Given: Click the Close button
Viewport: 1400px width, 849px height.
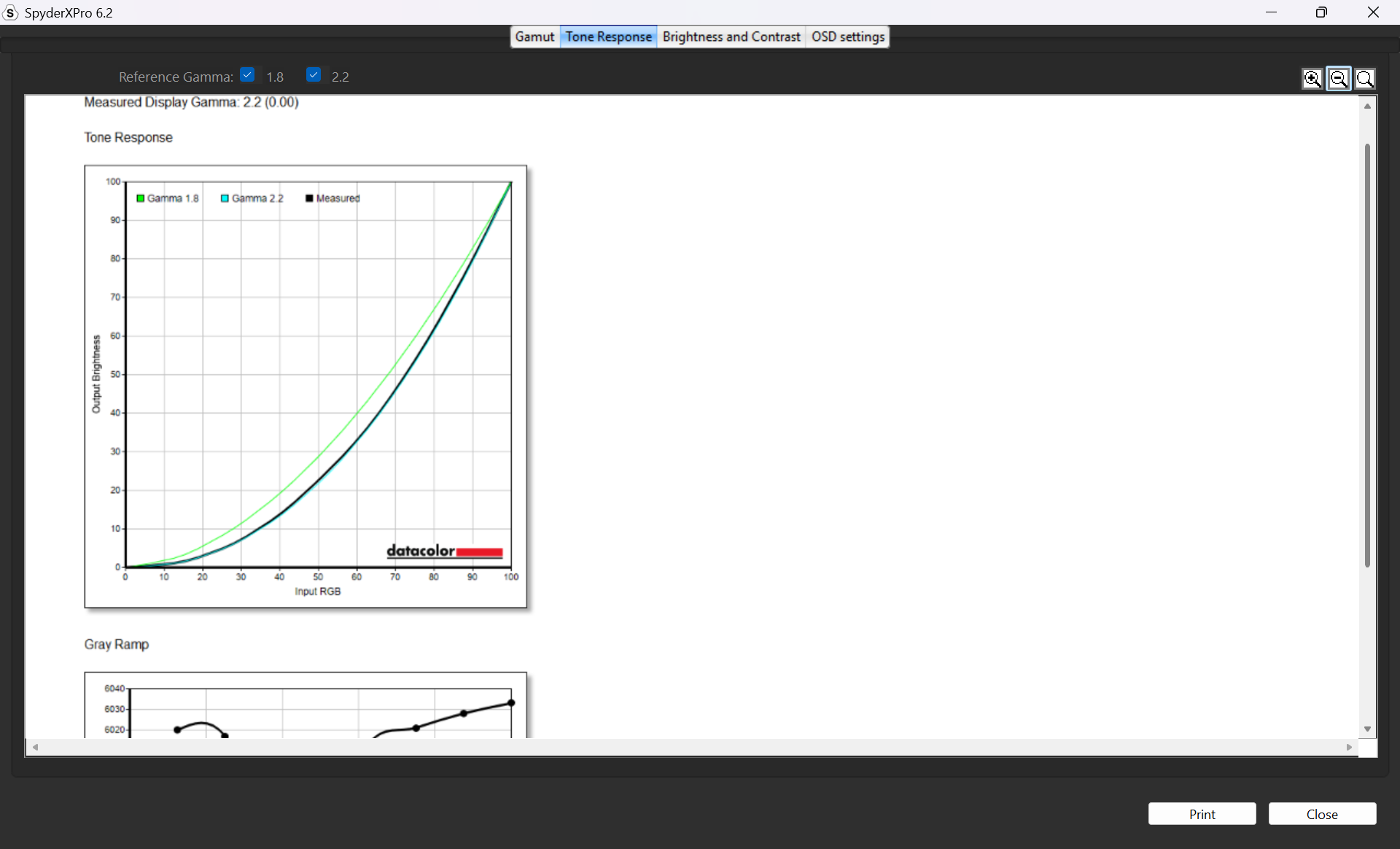Looking at the screenshot, I should point(1322,814).
